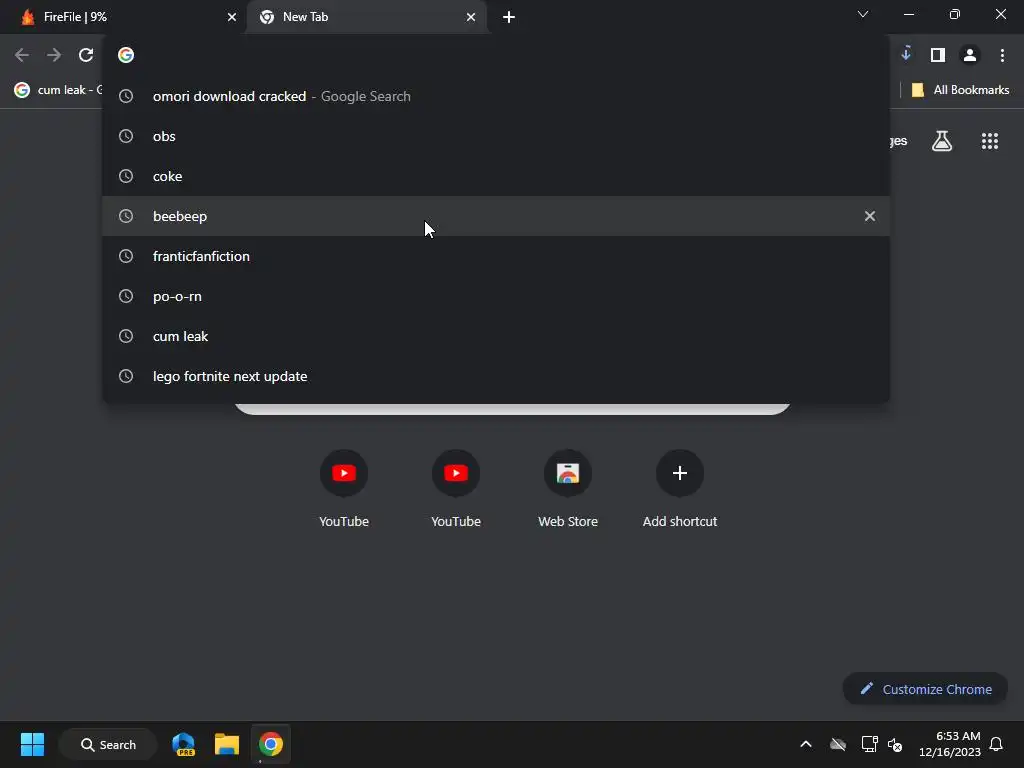Screen dimensions: 1024x768
Task: Click the Customize Chrome button
Action: (925, 689)
